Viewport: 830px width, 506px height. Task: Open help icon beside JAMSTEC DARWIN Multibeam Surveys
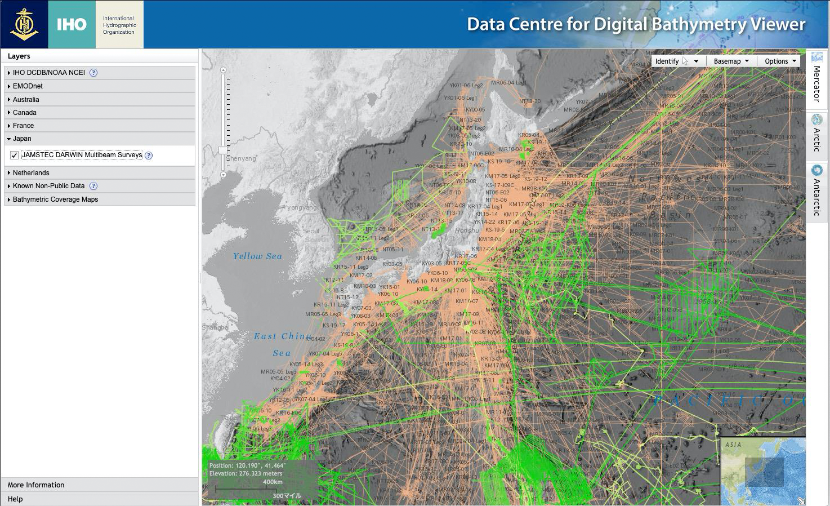[x=149, y=156]
